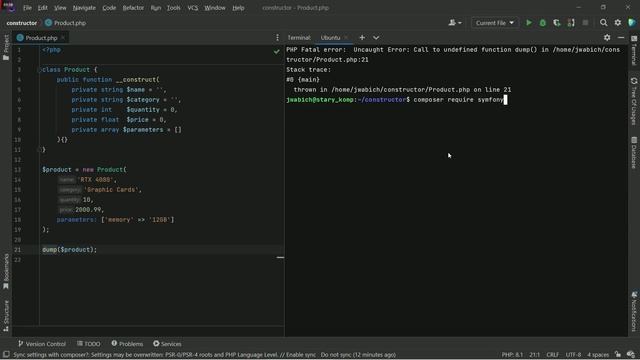Open the Tools menu

tap(173, 8)
